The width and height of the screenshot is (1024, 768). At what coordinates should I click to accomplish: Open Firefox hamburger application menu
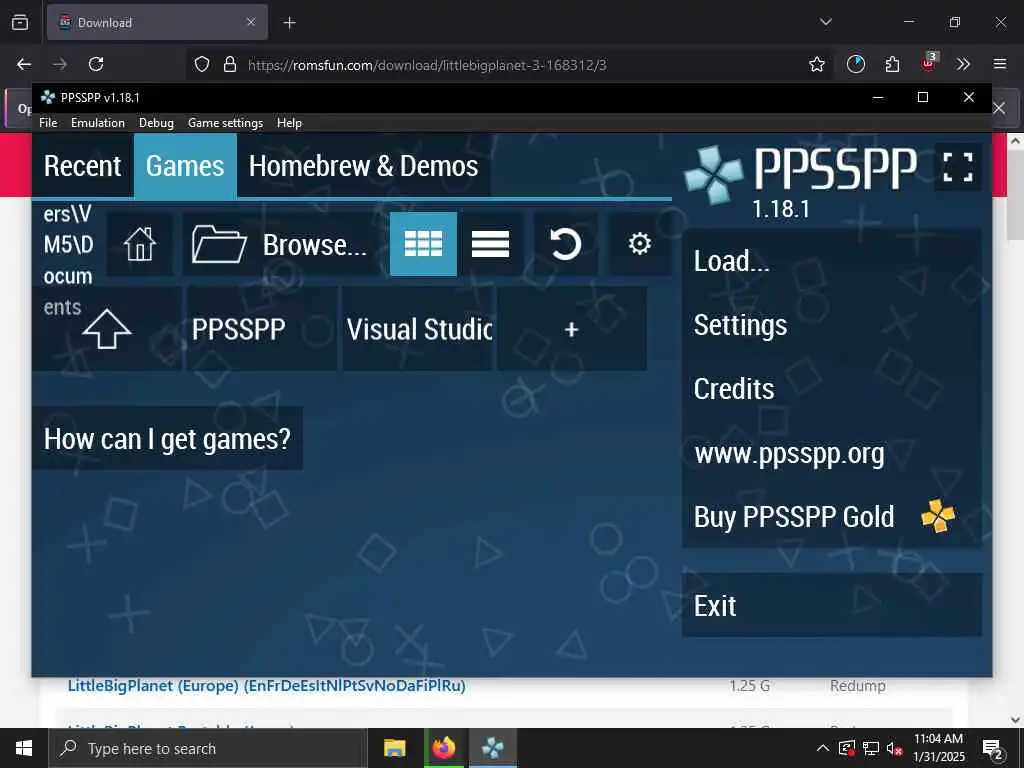click(1000, 64)
